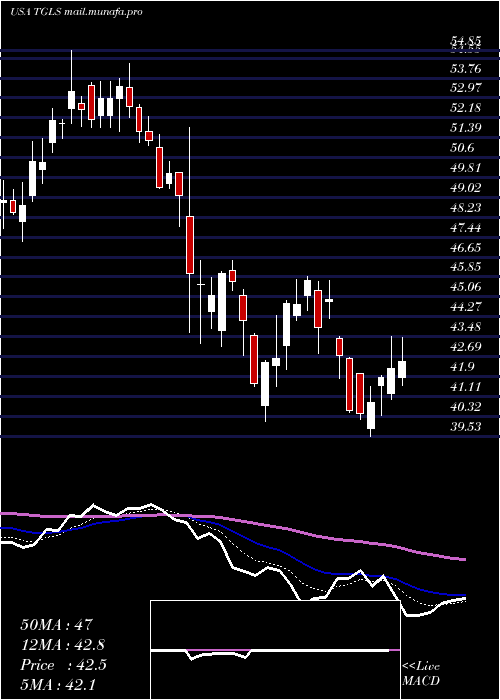Image resolution: width=500 pixels, height=700 pixels.
Task: Click the 42.69 price axis label
Action: pyautogui.click(x=466, y=347)
